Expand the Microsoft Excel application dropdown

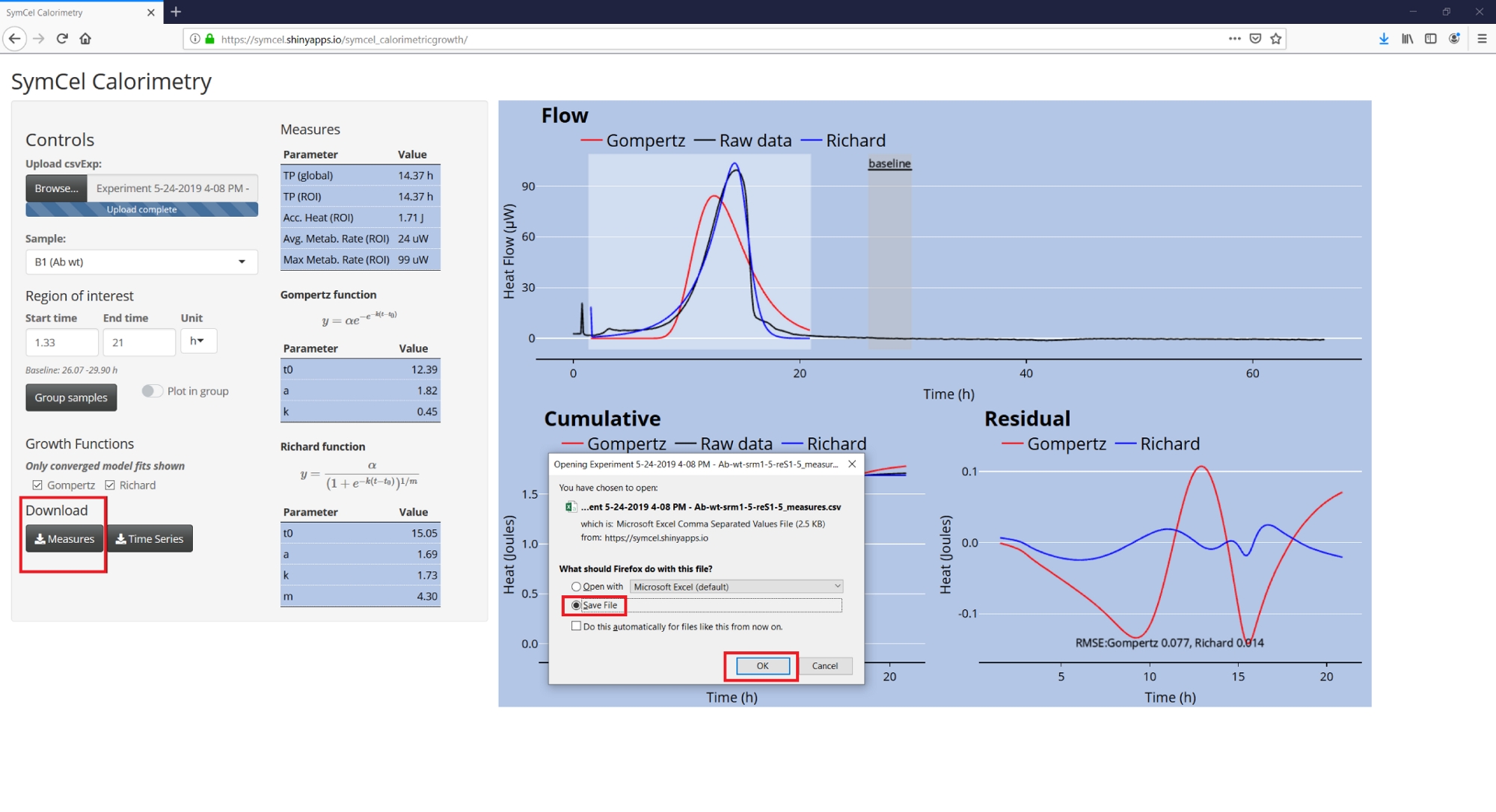(737, 587)
